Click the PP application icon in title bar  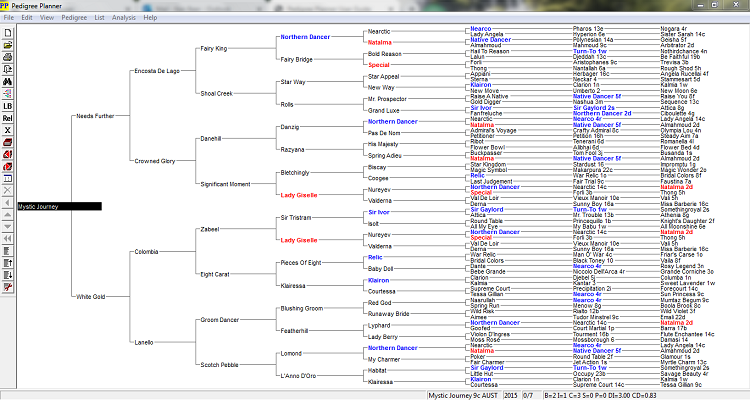5,6
